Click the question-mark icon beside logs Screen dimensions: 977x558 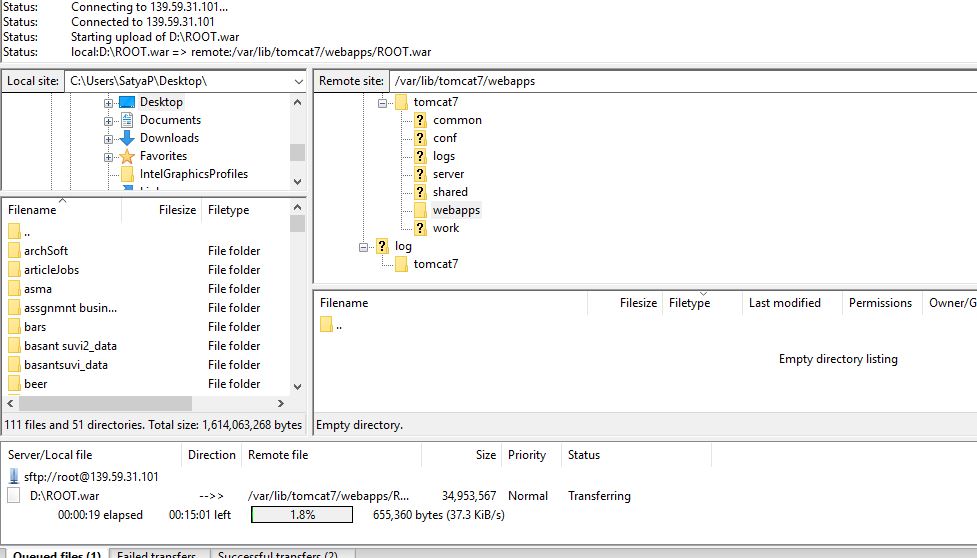420,156
